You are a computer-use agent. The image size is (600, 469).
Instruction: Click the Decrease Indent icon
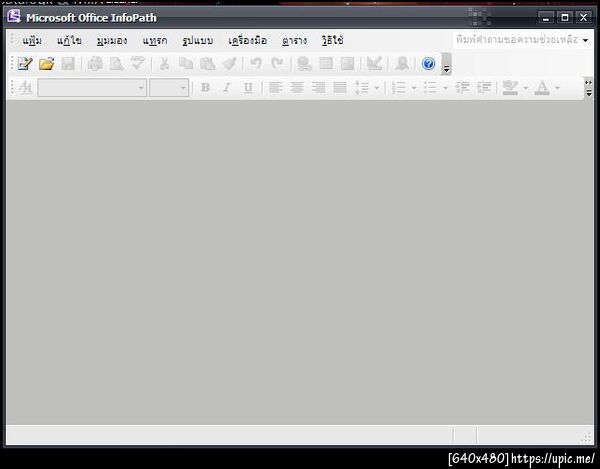click(462, 88)
